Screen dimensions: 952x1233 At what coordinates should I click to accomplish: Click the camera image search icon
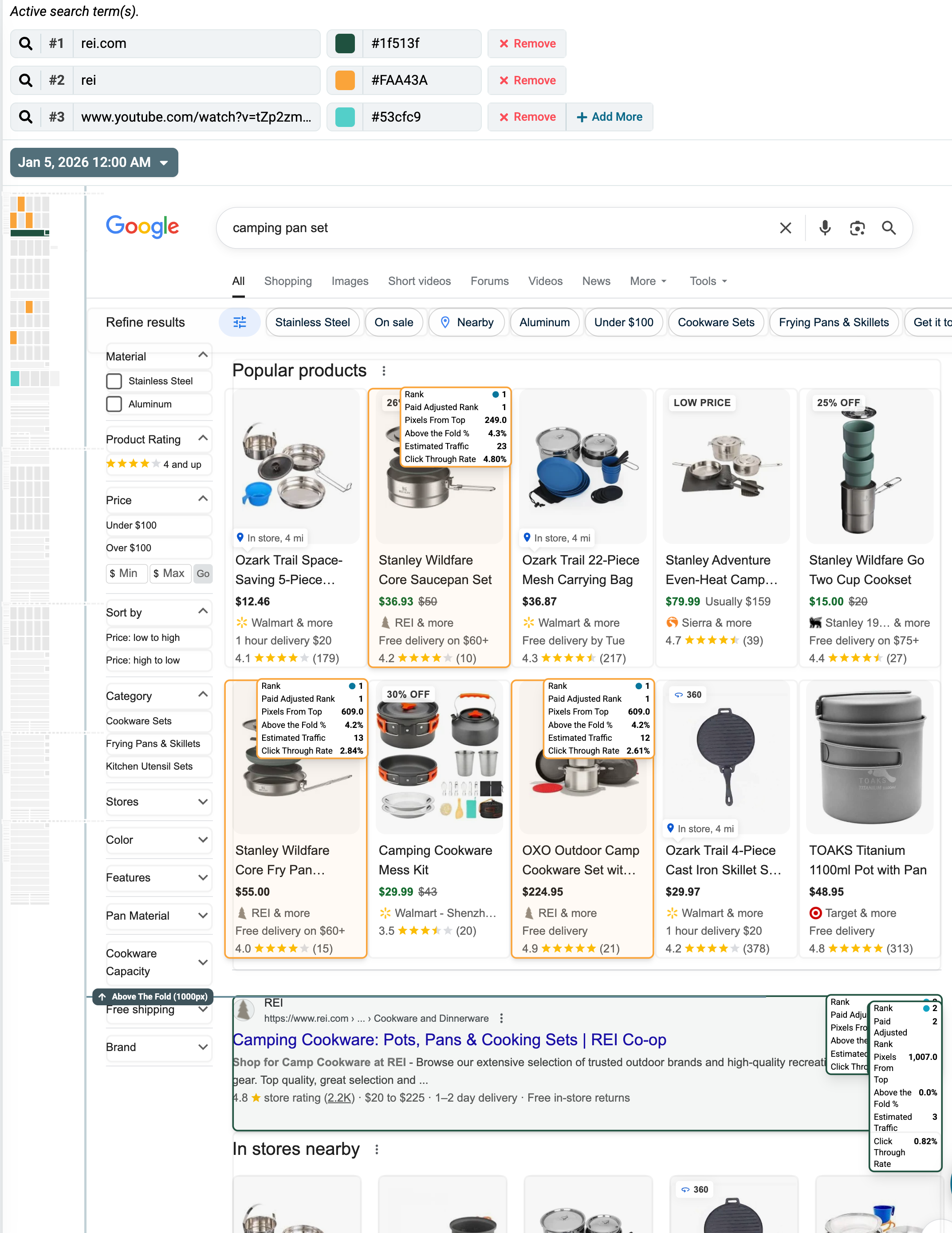(x=857, y=228)
